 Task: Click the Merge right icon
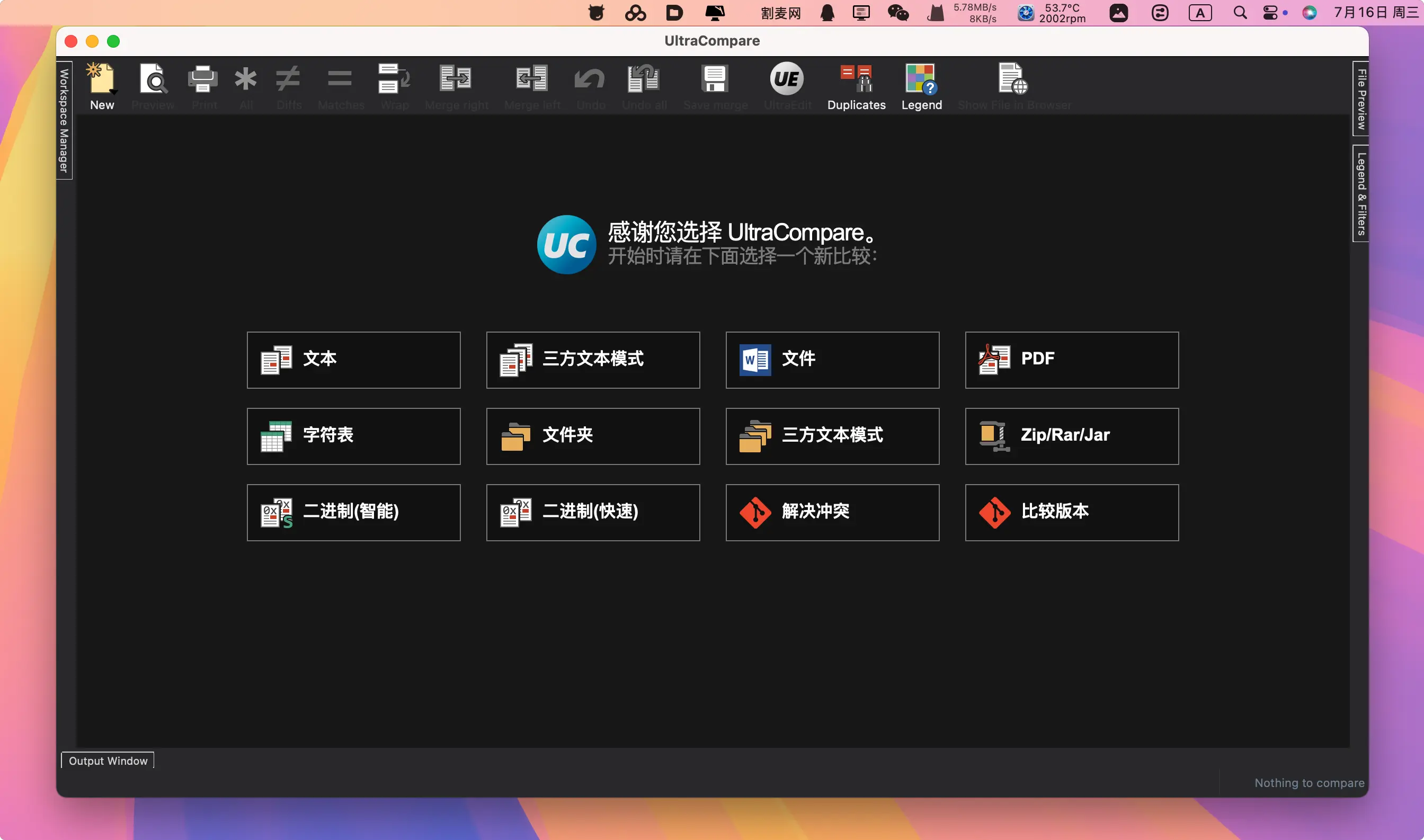(x=456, y=79)
